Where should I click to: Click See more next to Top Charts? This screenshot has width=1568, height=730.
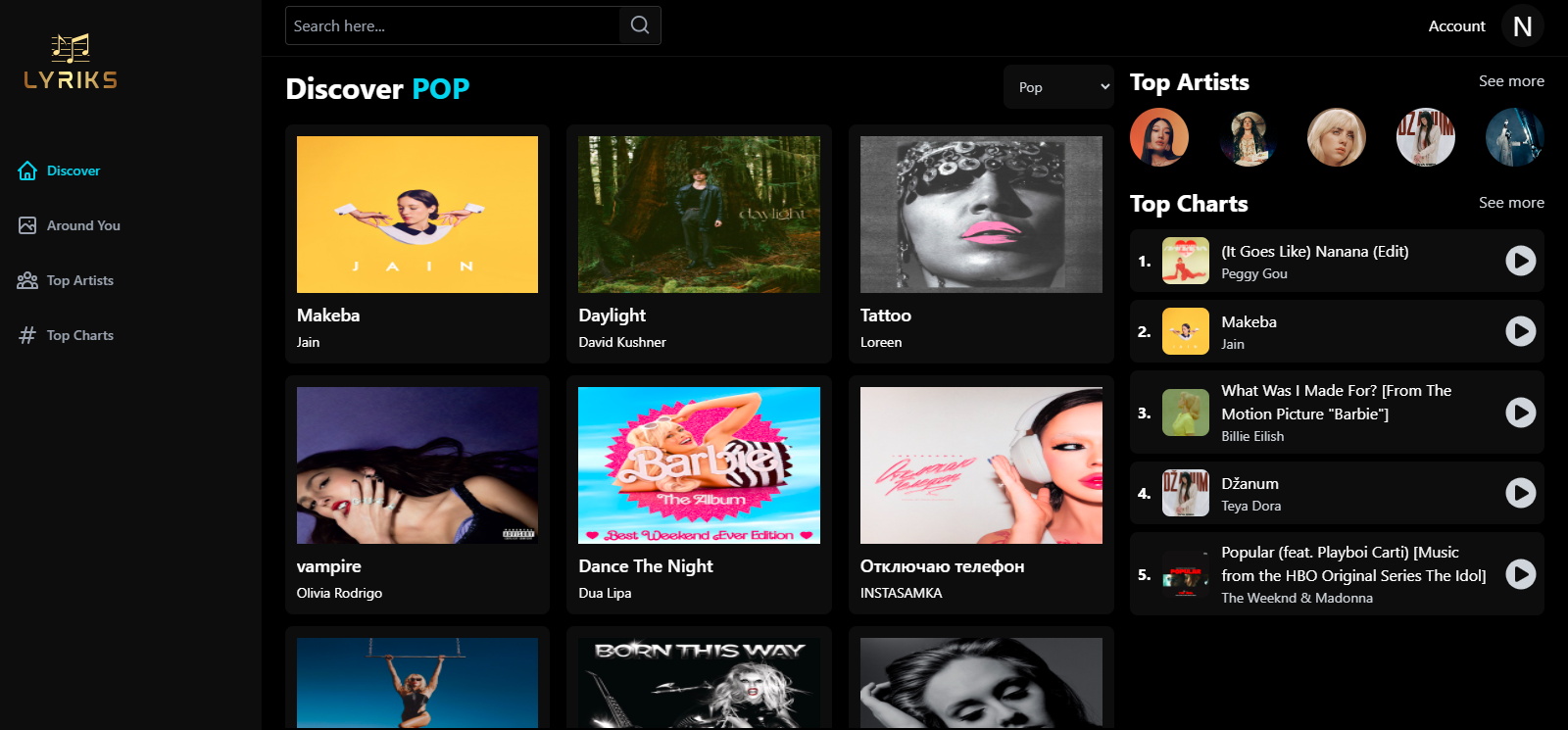[1510, 203]
